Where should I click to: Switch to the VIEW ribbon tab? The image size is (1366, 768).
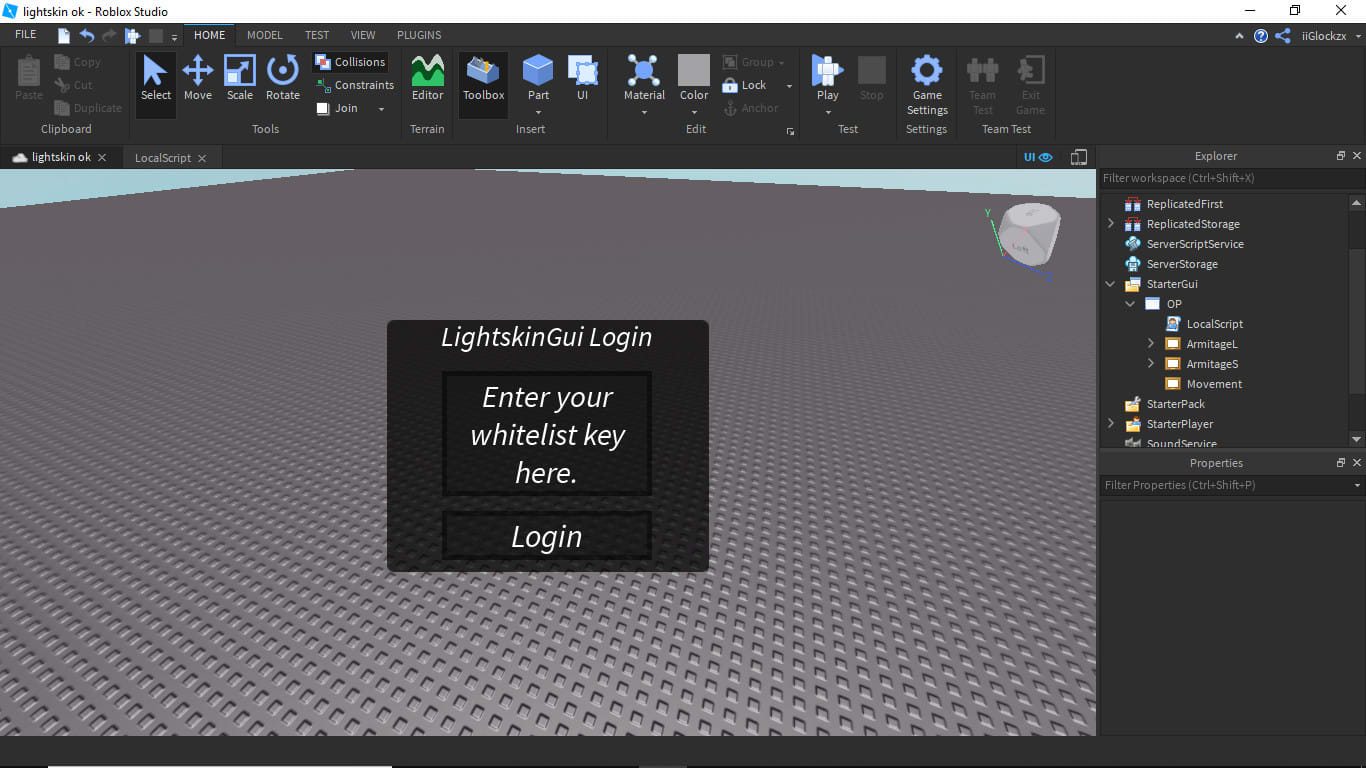[x=363, y=35]
